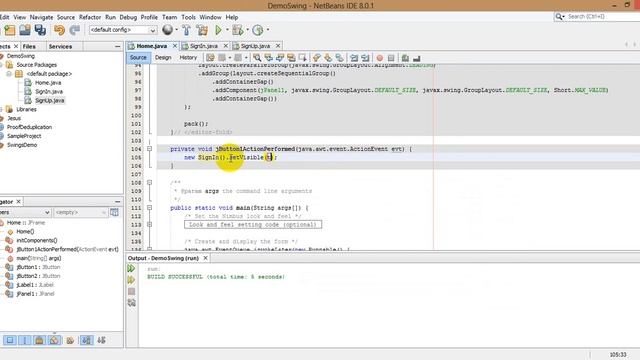Switch to the SignUp.java tab
The width and height of the screenshot is (640, 360).
click(255, 46)
